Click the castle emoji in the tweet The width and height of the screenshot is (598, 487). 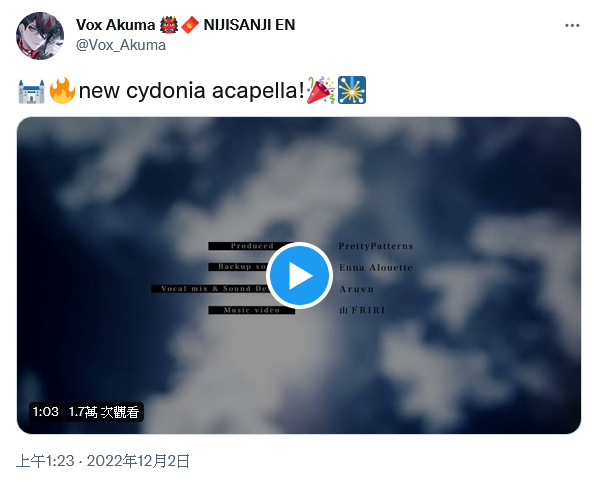(x=31, y=91)
